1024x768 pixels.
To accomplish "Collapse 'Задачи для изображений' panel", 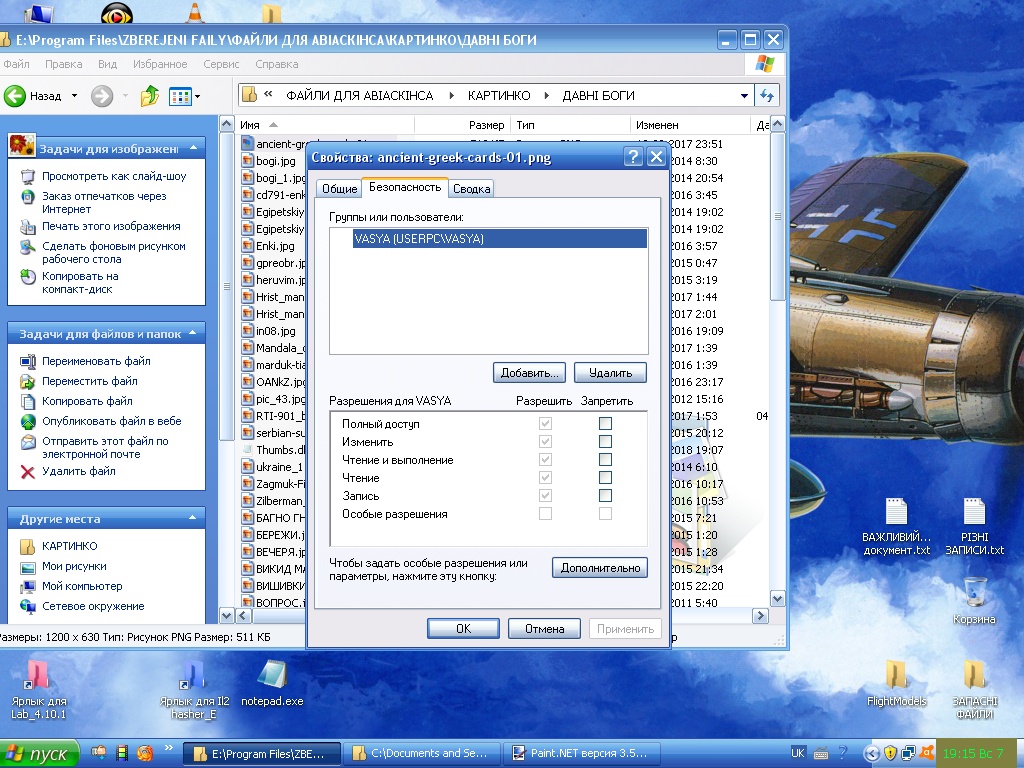I will pyautogui.click(x=192, y=148).
